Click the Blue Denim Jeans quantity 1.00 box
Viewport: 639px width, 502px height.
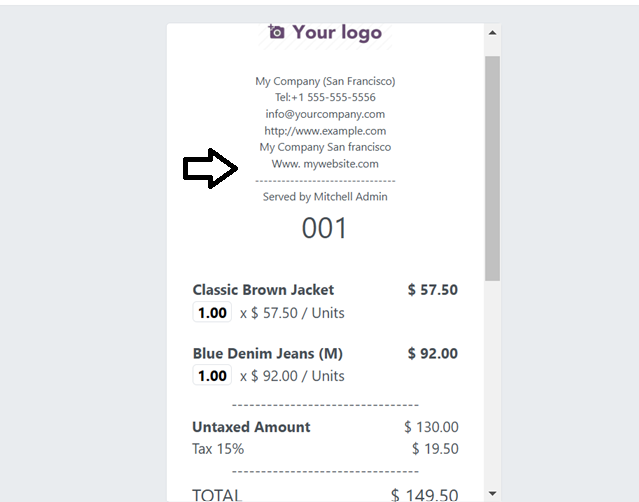[212, 376]
